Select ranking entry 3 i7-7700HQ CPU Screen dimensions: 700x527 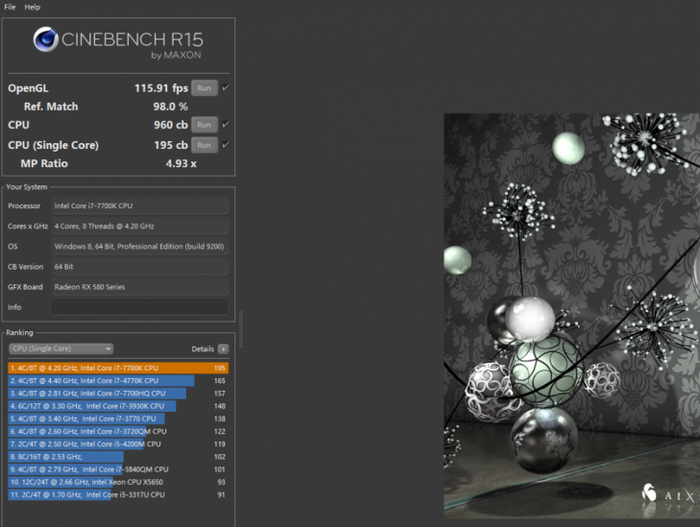[118, 393]
